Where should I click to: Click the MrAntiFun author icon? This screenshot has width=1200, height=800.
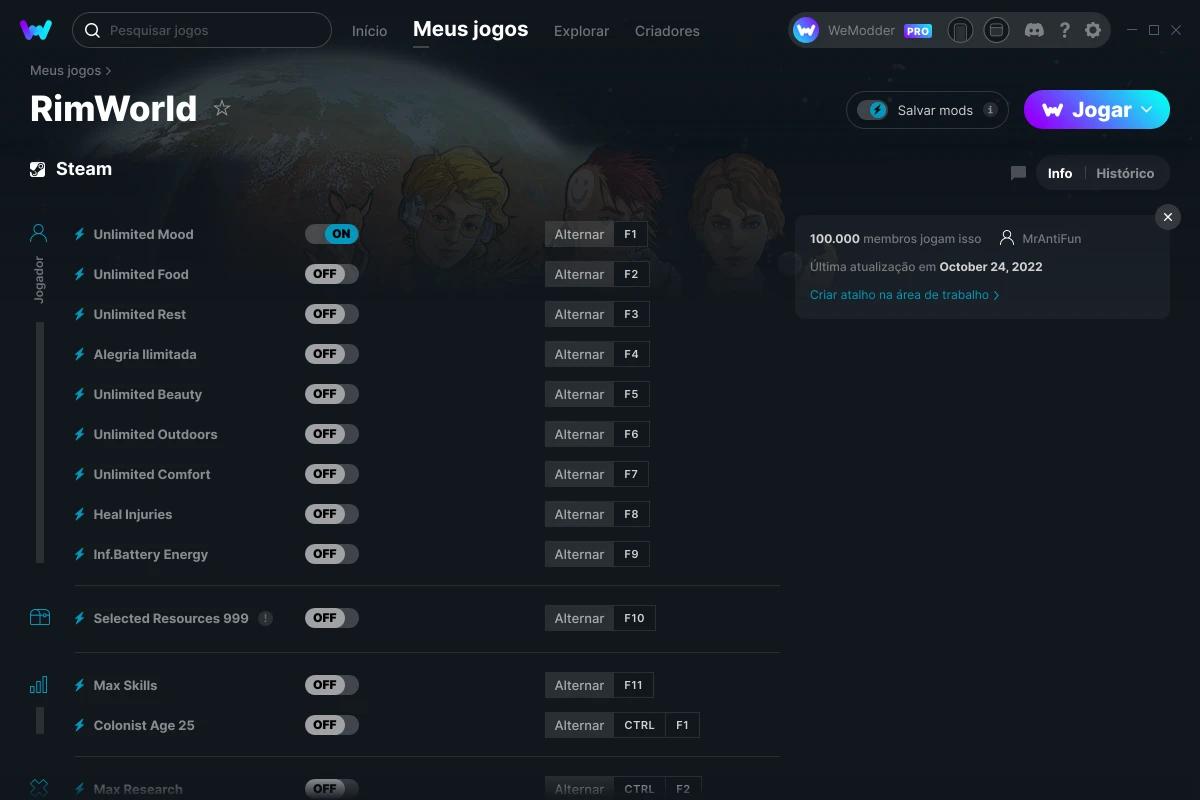click(1006, 238)
